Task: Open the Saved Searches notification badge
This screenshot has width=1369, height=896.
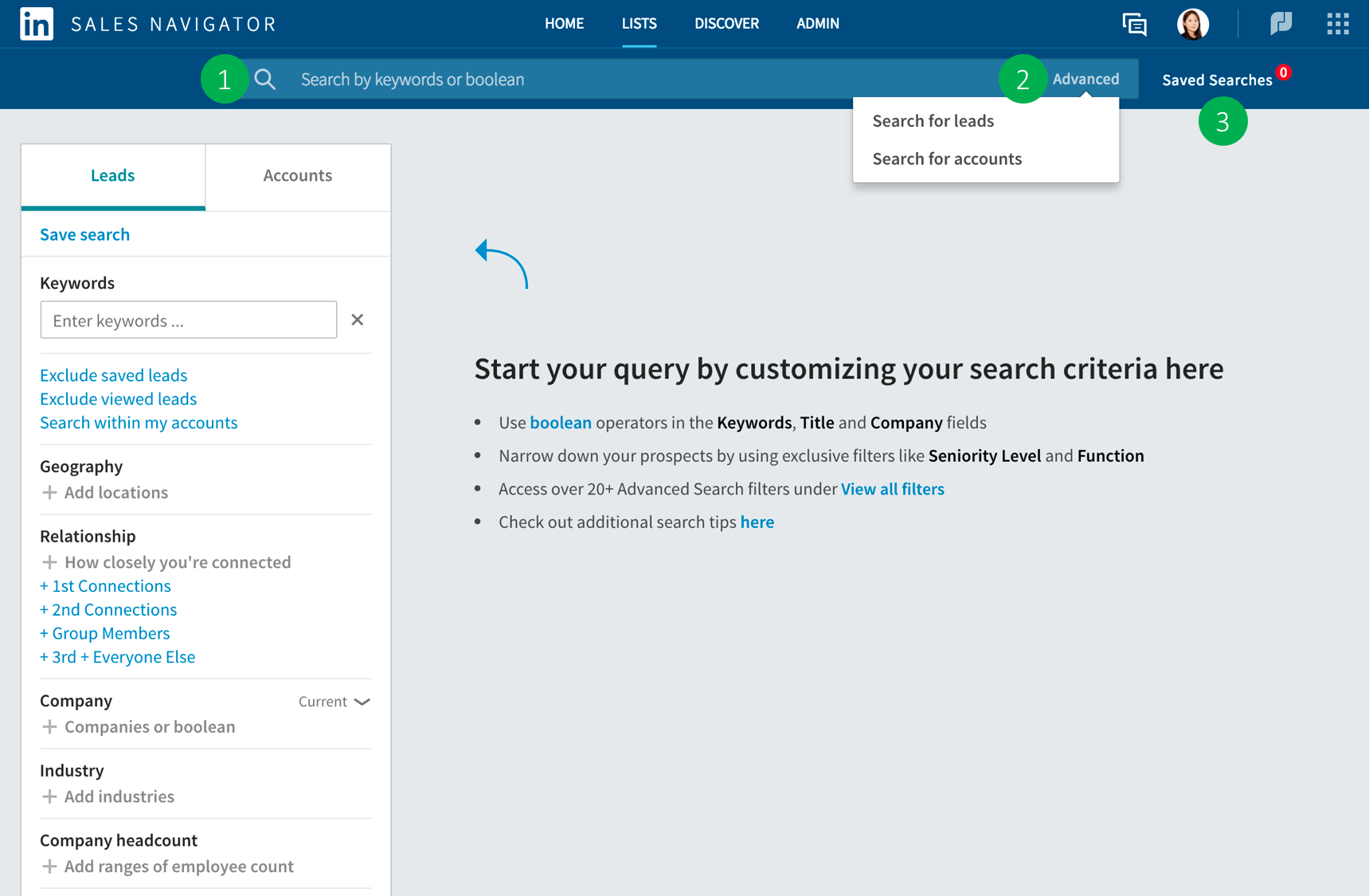Action: pos(1283,72)
